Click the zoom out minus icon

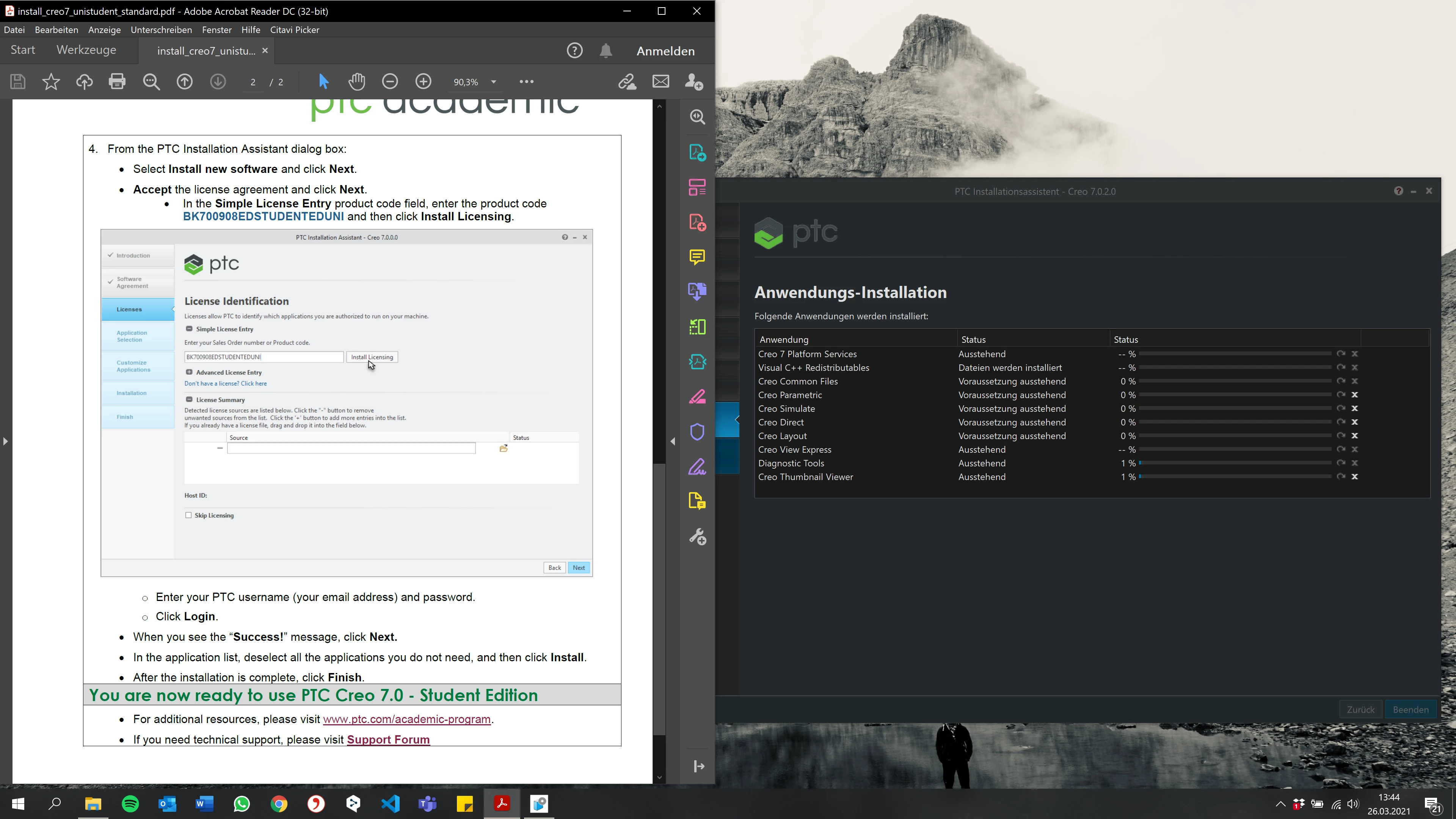click(x=390, y=82)
